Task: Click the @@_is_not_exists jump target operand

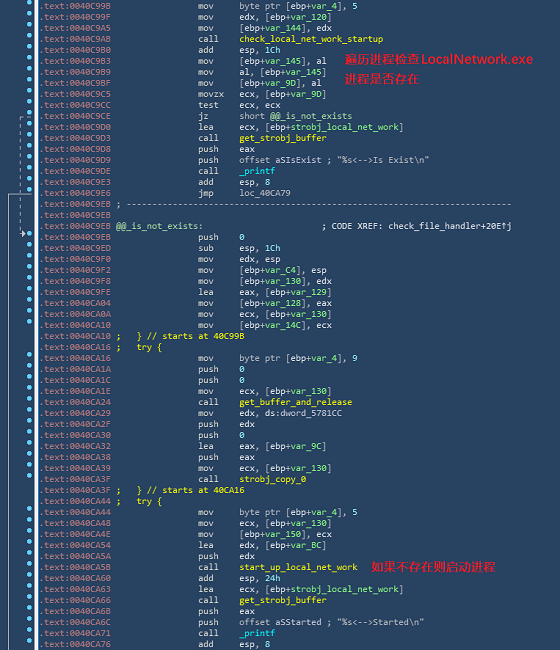Action: click(311, 116)
